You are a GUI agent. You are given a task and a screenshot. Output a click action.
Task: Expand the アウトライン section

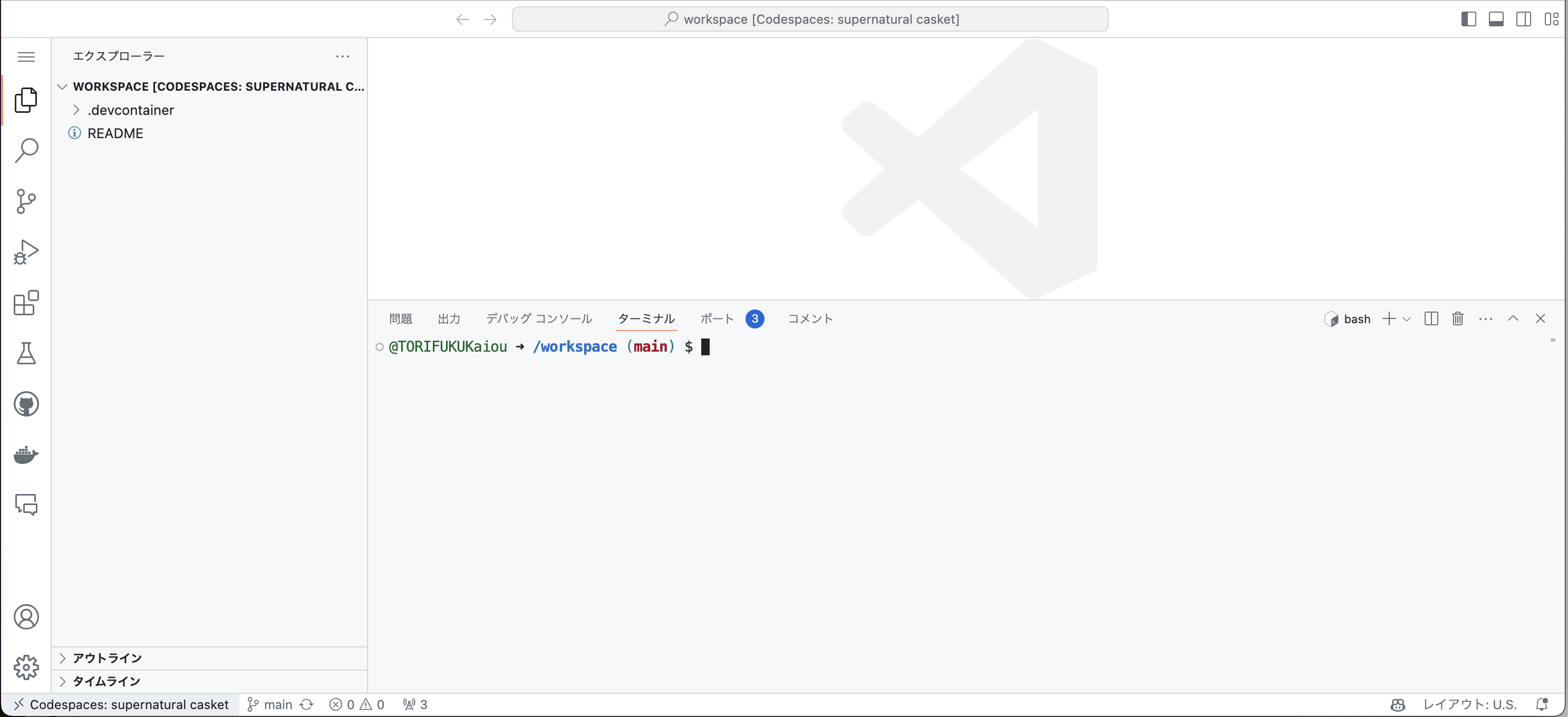coord(107,658)
